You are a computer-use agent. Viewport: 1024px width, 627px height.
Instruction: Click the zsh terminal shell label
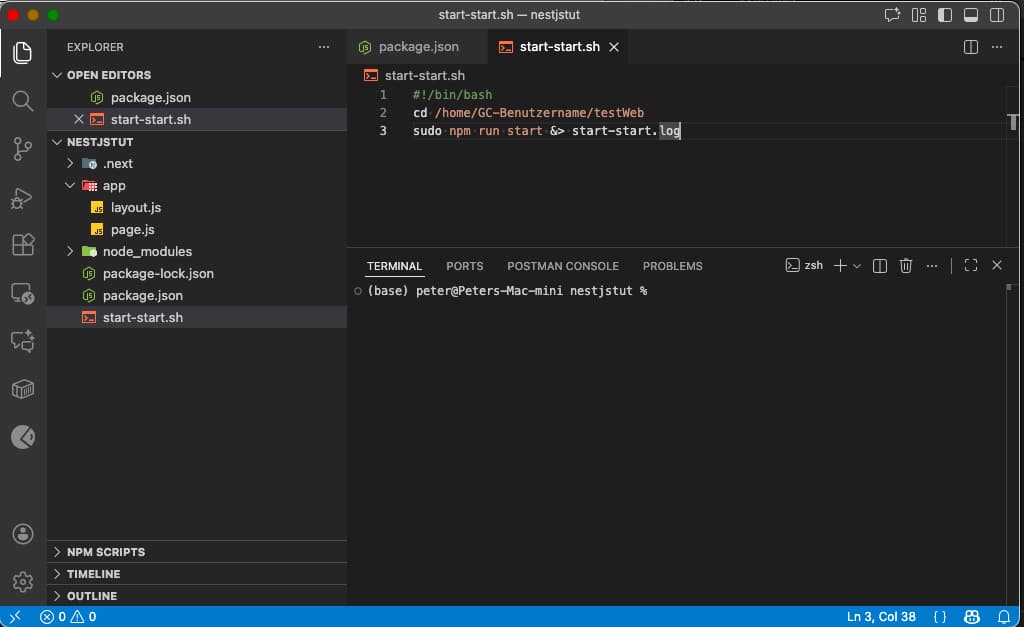[804, 266]
